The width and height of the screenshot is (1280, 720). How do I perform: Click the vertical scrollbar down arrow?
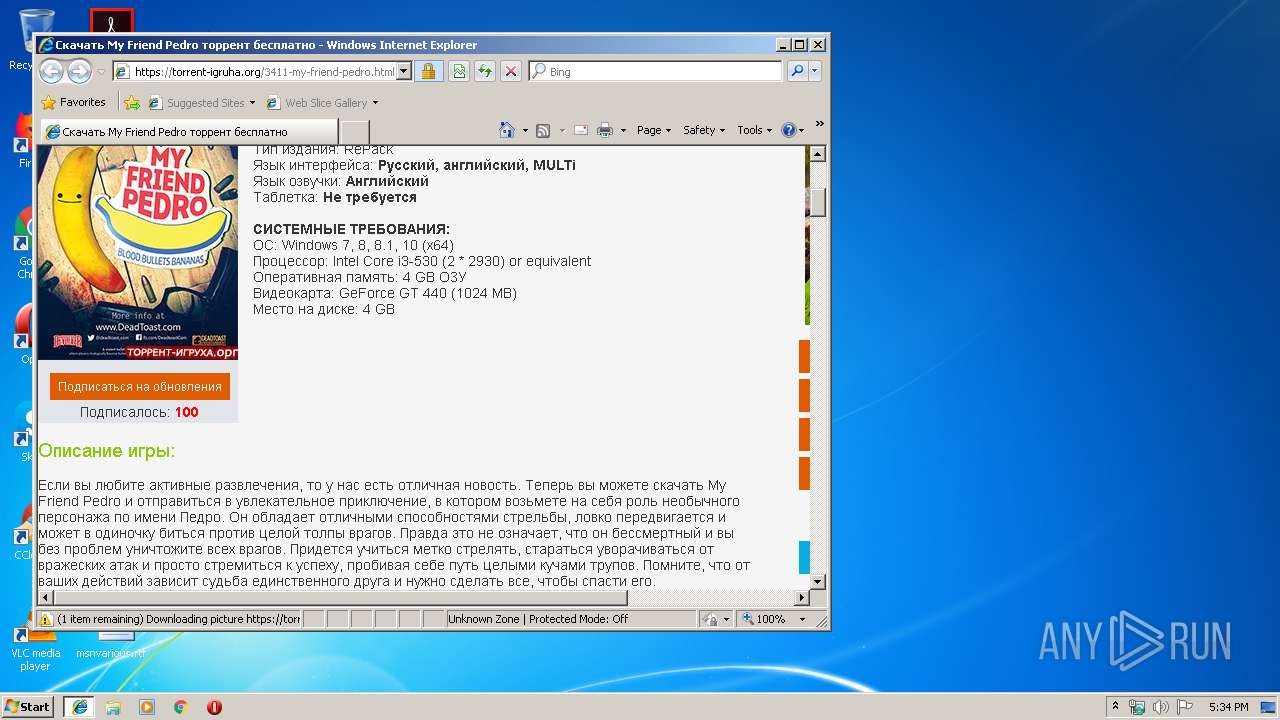click(x=817, y=581)
